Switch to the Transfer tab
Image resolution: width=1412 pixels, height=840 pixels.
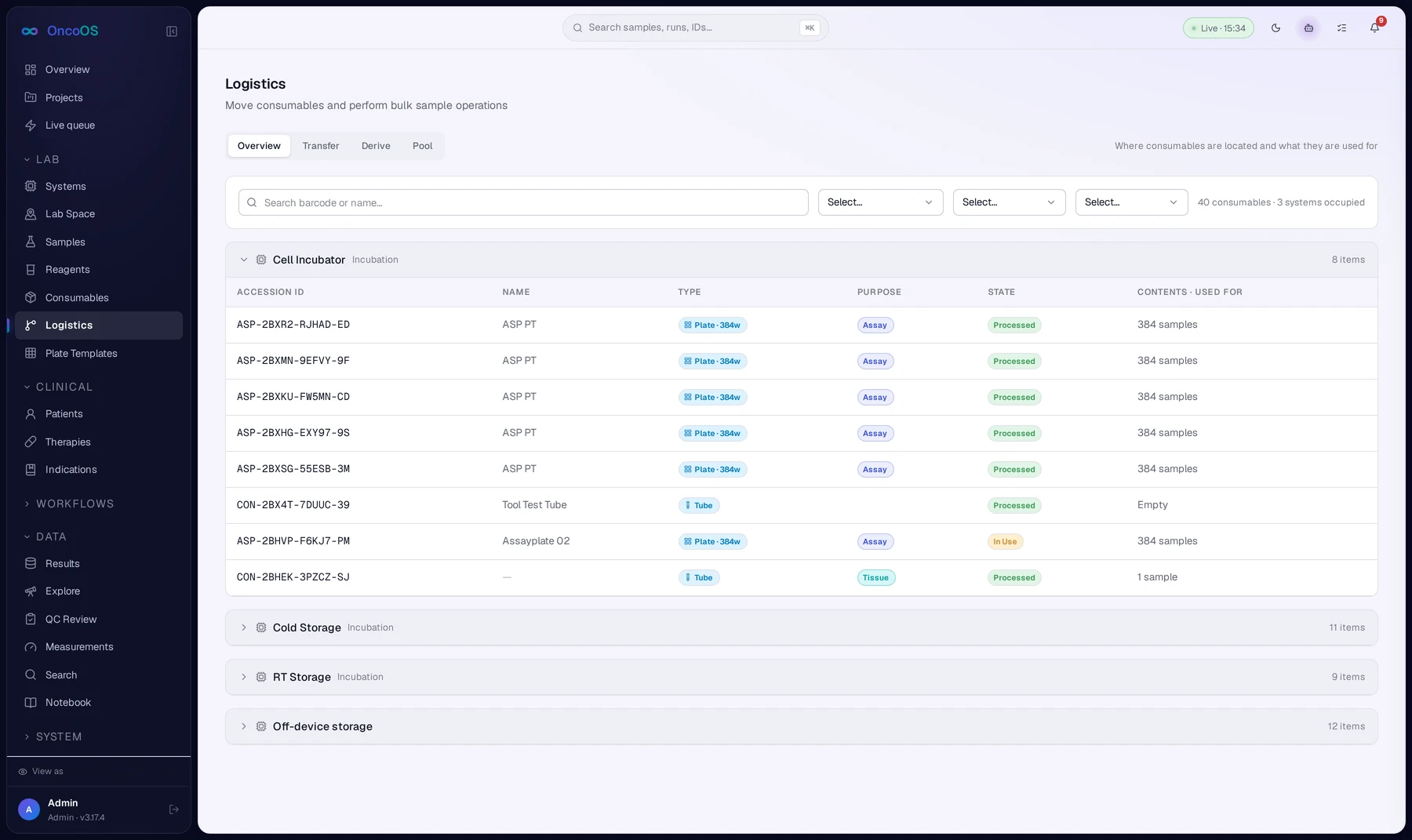pyautogui.click(x=321, y=146)
